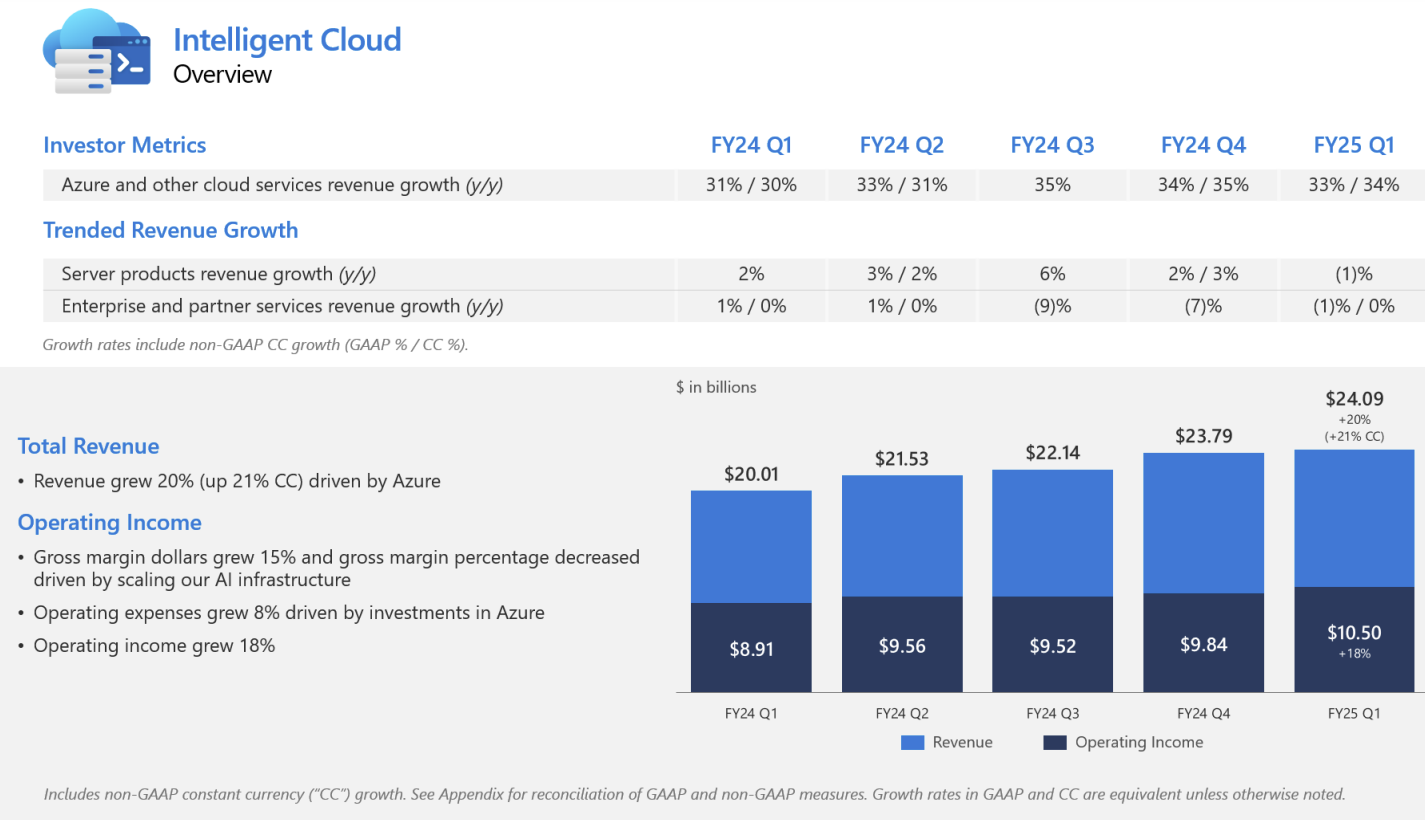Click the FY25 Q1 $10.50 operating income bar

(x=1354, y=640)
